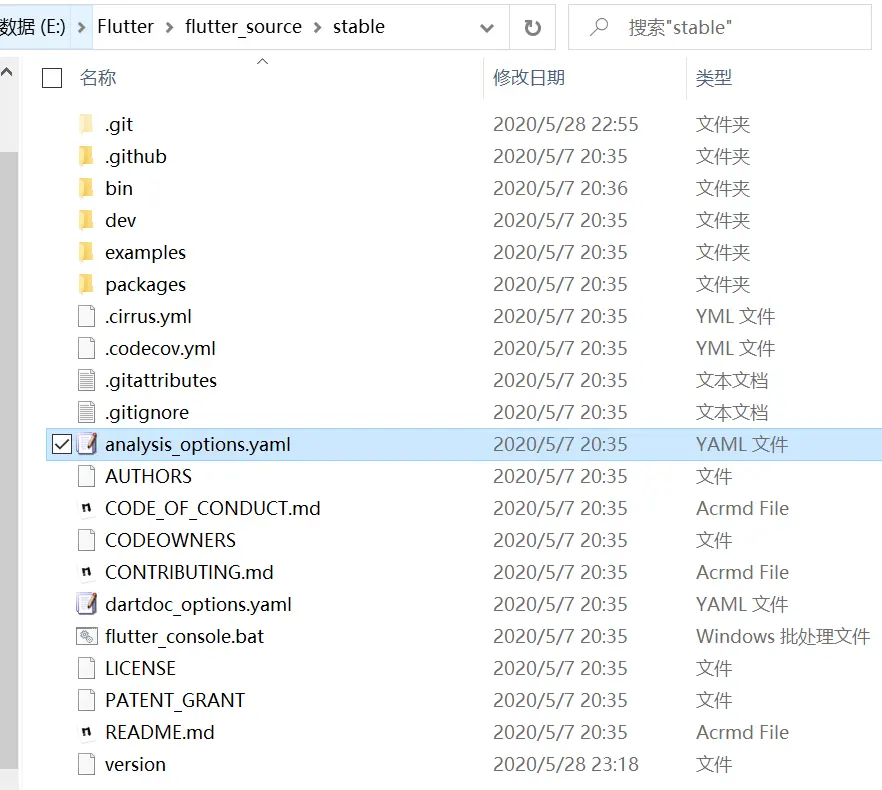Sort by the 类型 column header
The width and height of the screenshot is (882, 790).
(x=714, y=77)
